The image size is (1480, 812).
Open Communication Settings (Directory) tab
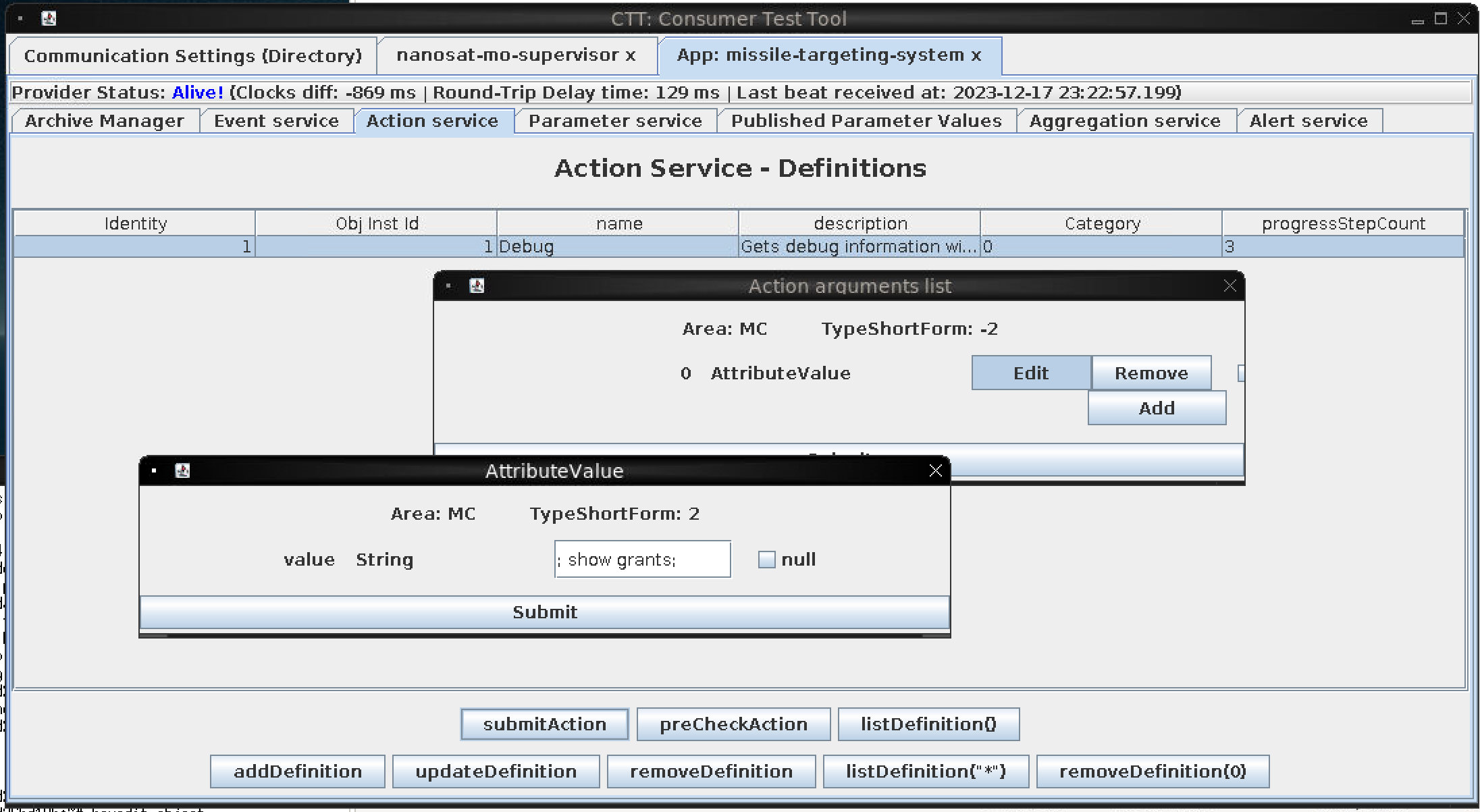coord(193,55)
